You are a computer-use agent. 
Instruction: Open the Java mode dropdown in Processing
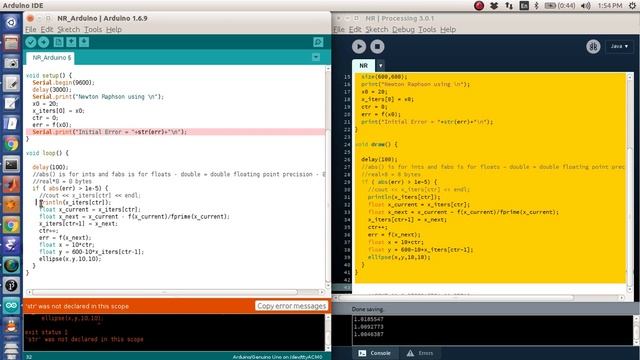tap(619, 47)
